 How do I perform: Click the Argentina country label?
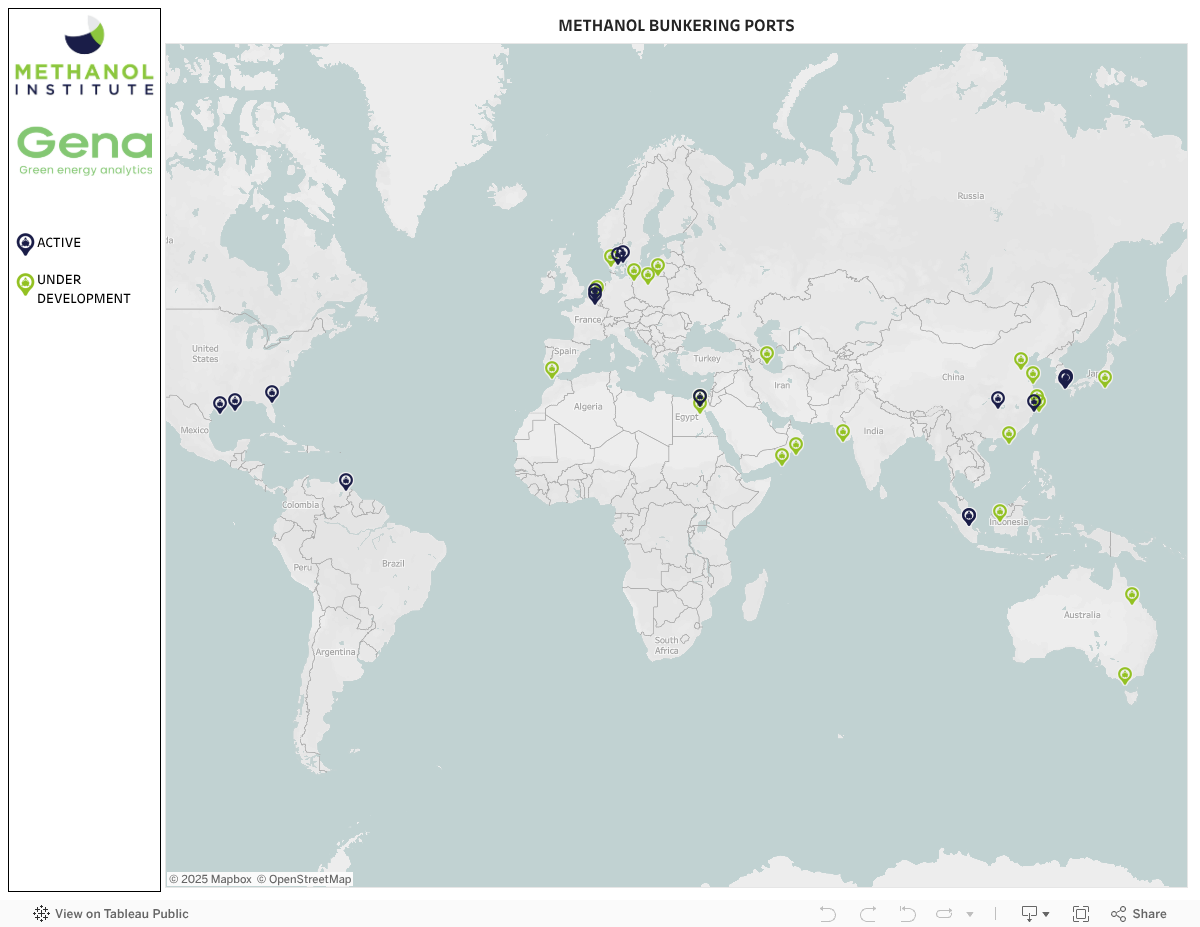click(335, 652)
